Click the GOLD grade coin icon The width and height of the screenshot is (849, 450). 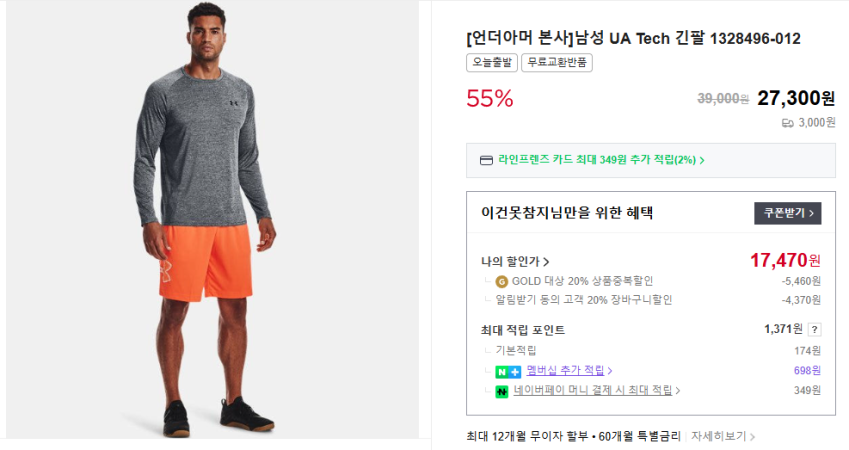click(x=501, y=281)
